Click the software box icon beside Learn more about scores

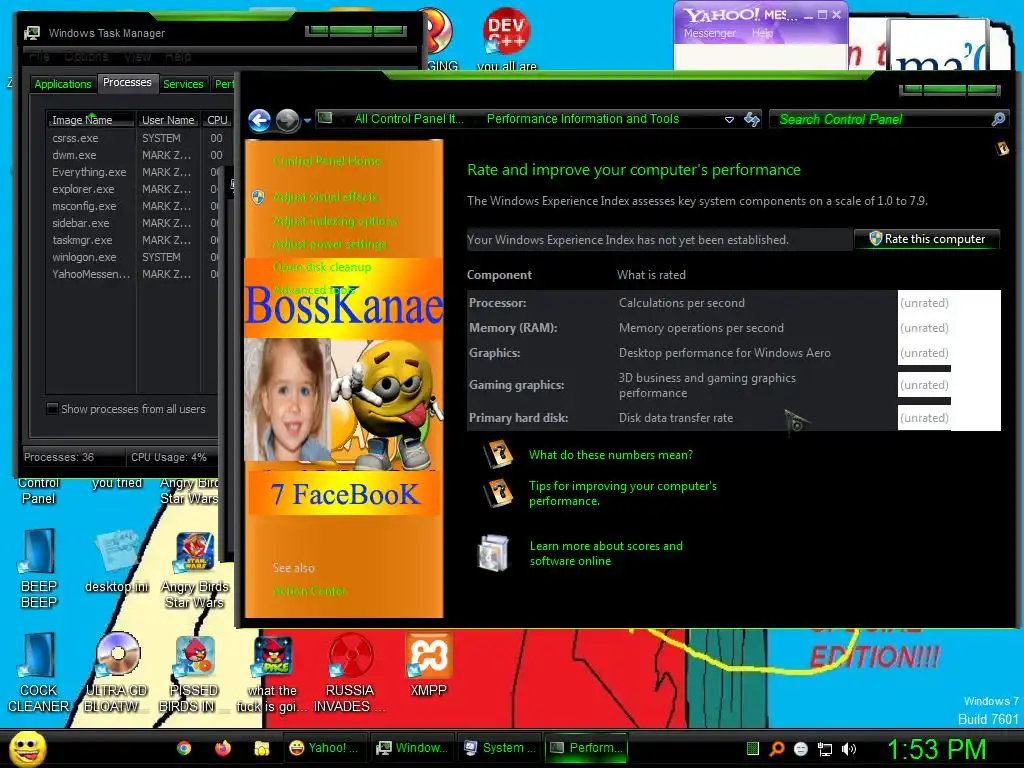coord(494,552)
